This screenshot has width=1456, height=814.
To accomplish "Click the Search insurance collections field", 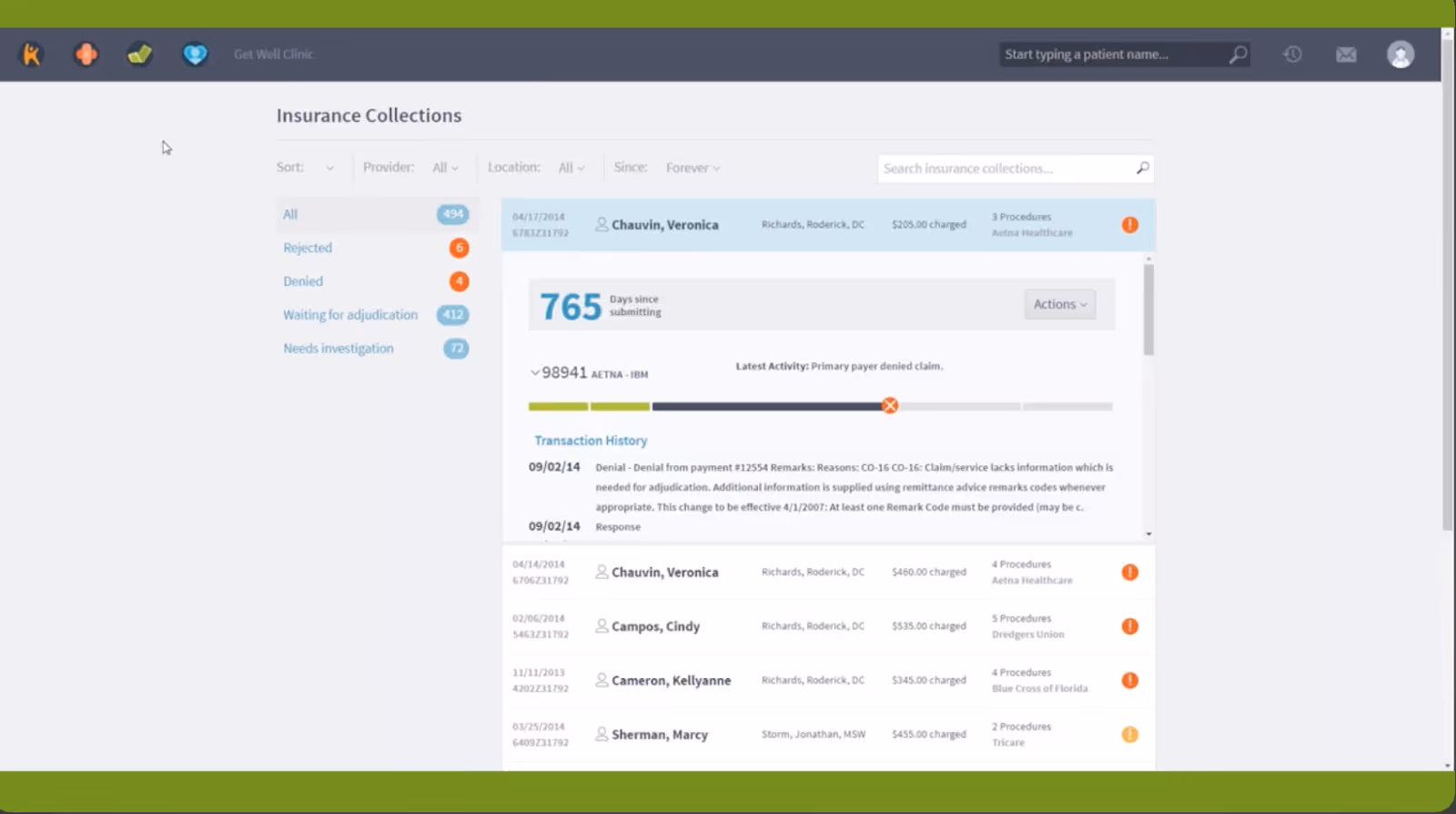I will click(1006, 168).
